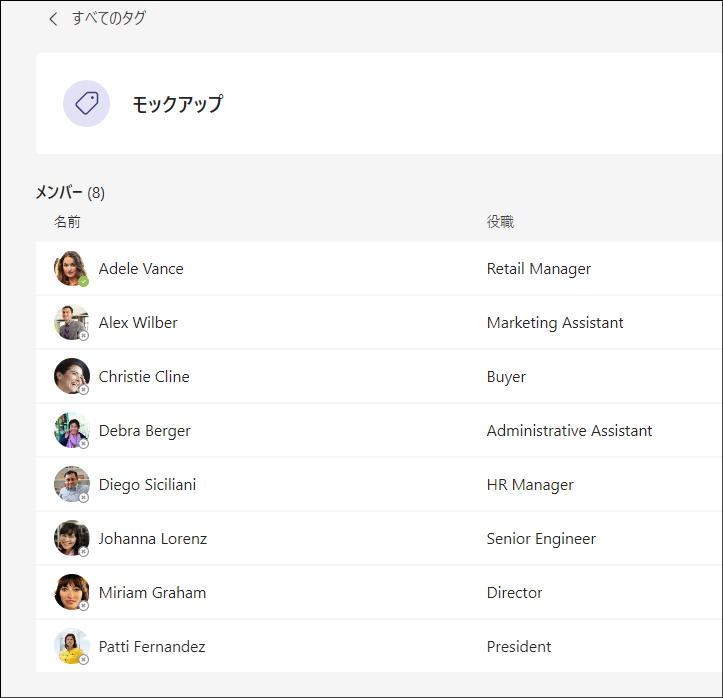This screenshot has width=723, height=698.
Task: Click the すべてのタグ back link
Action: (109, 18)
